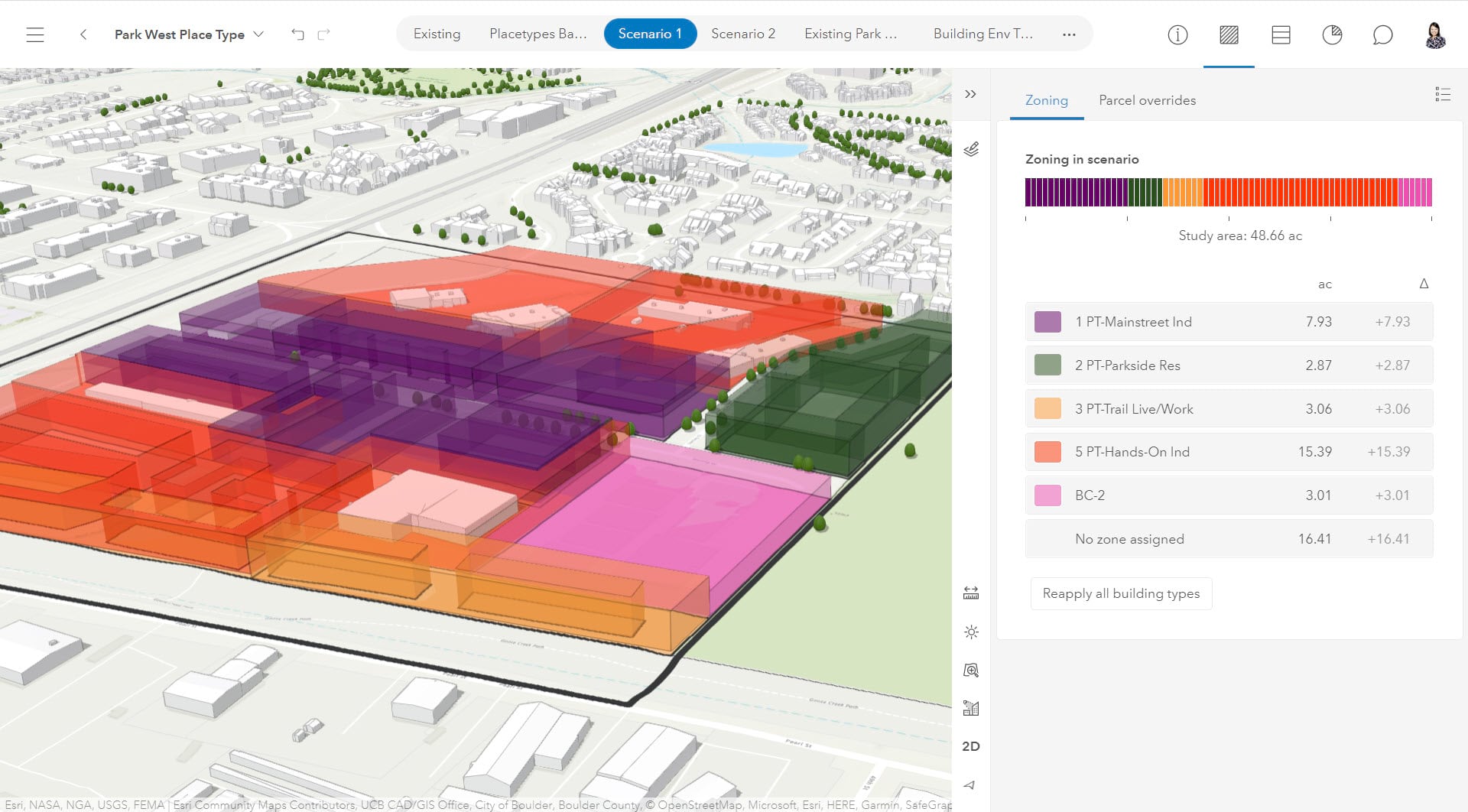This screenshot has height=812, width=1468.
Task: Click the 2.87 acreage value
Action: [1318, 365]
